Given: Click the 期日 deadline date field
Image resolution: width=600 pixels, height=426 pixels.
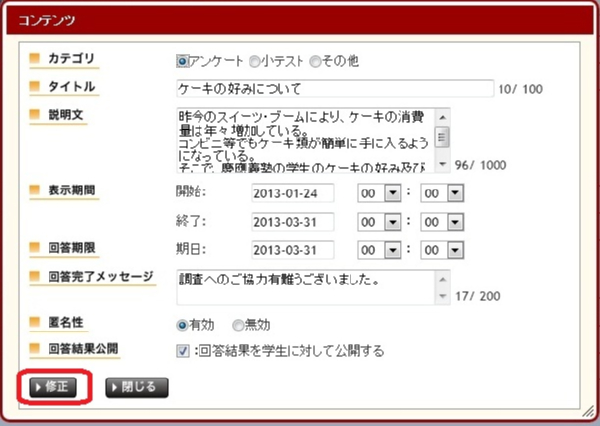Looking at the screenshot, I should tap(298, 249).
